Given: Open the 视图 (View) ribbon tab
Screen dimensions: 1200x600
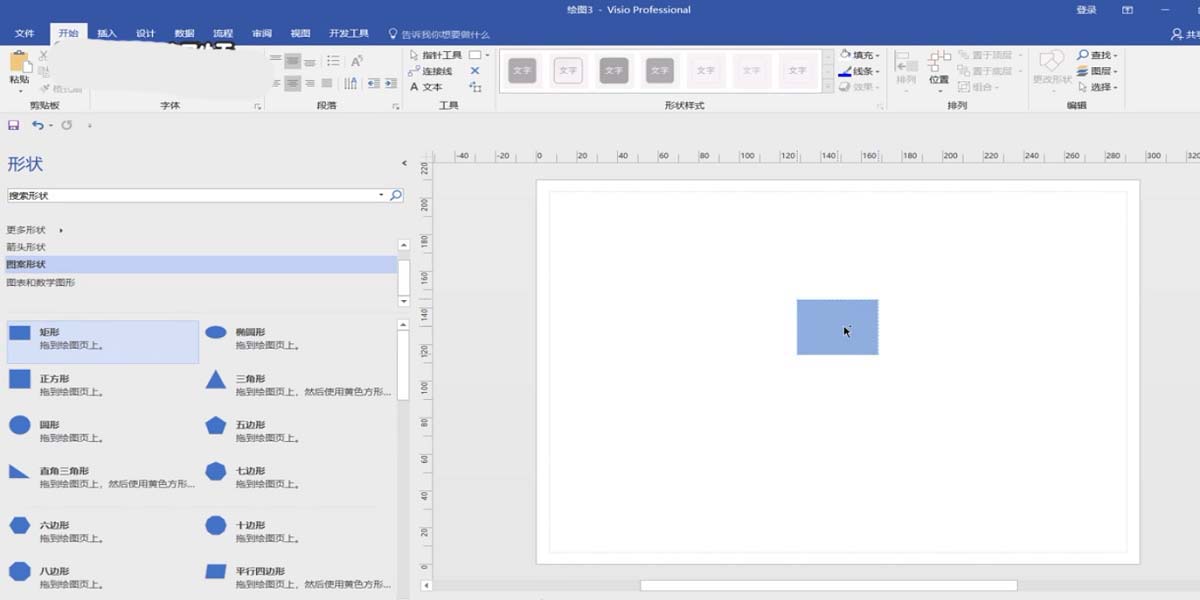Looking at the screenshot, I should point(299,32).
